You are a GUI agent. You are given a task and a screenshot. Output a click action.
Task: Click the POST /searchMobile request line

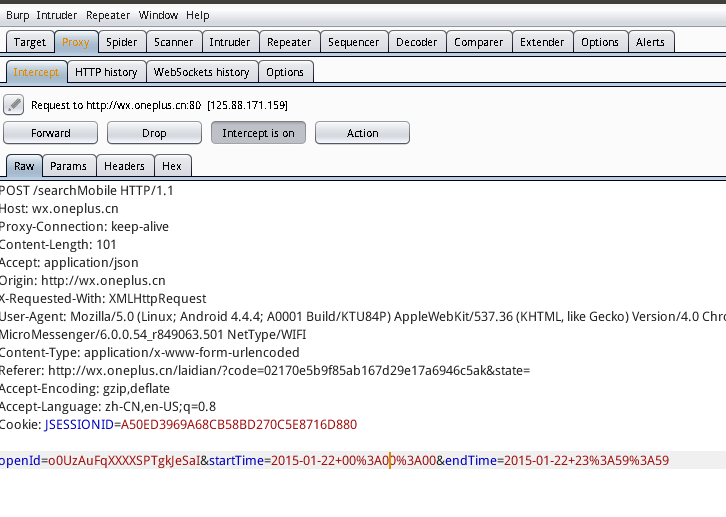[87, 191]
